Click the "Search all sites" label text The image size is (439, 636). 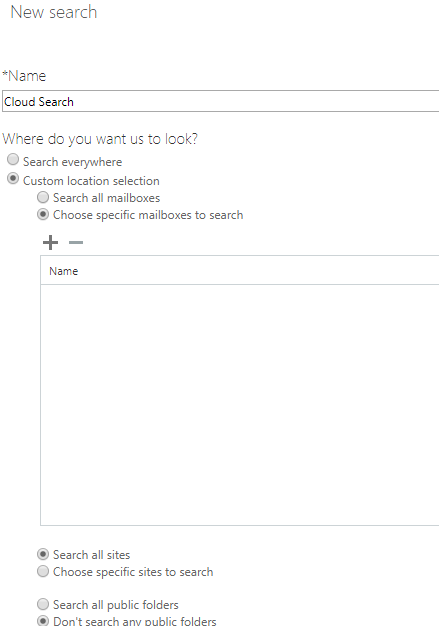click(92, 554)
